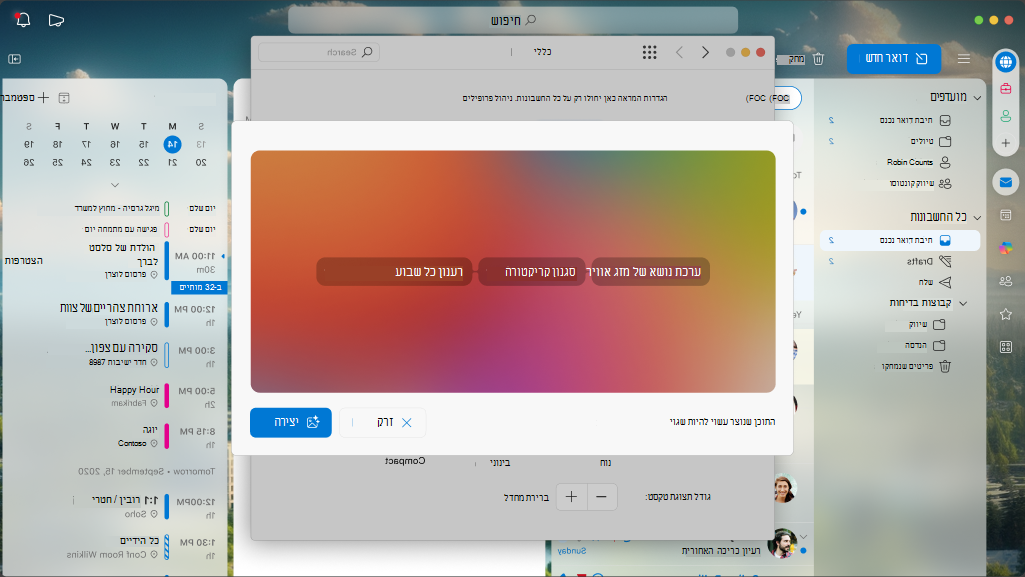Open the People view icon in the rail
Viewport: 1025px width, 577px height.
tap(1005, 281)
